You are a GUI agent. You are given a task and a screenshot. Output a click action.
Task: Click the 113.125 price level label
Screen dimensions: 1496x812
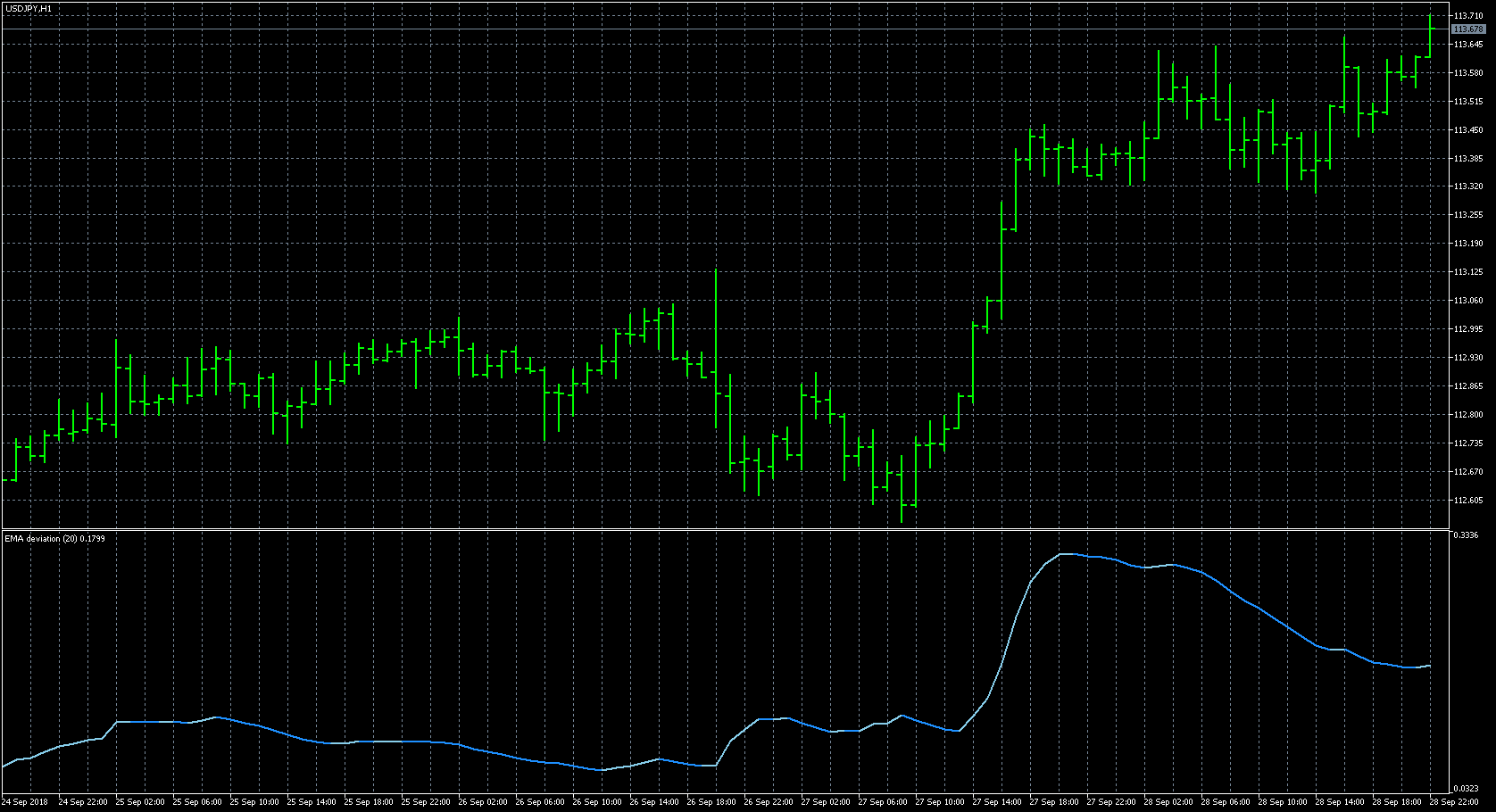[1468, 272]
